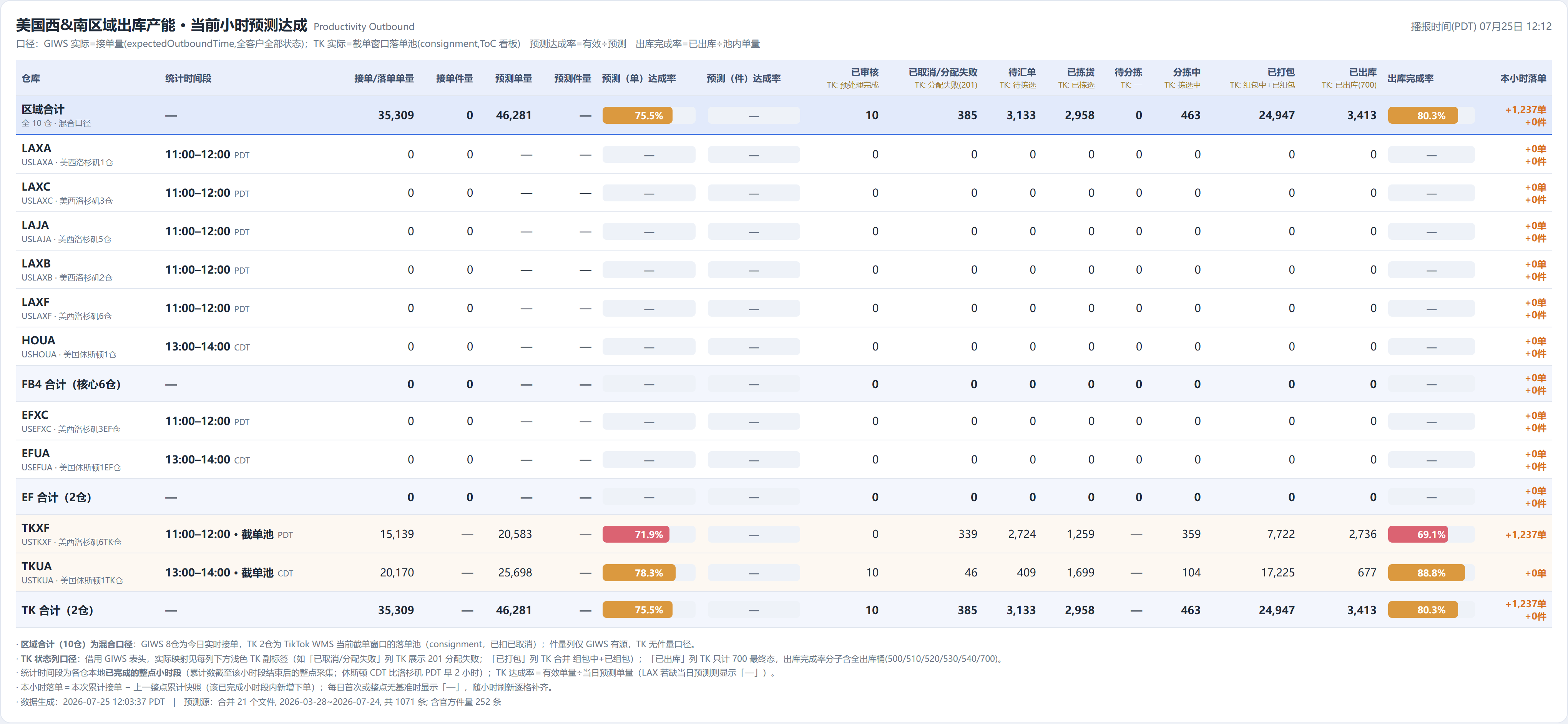This screenshot has width=1568, height=724.
Task: Select the TKUA warehouse name
Action: coord(37,566)
